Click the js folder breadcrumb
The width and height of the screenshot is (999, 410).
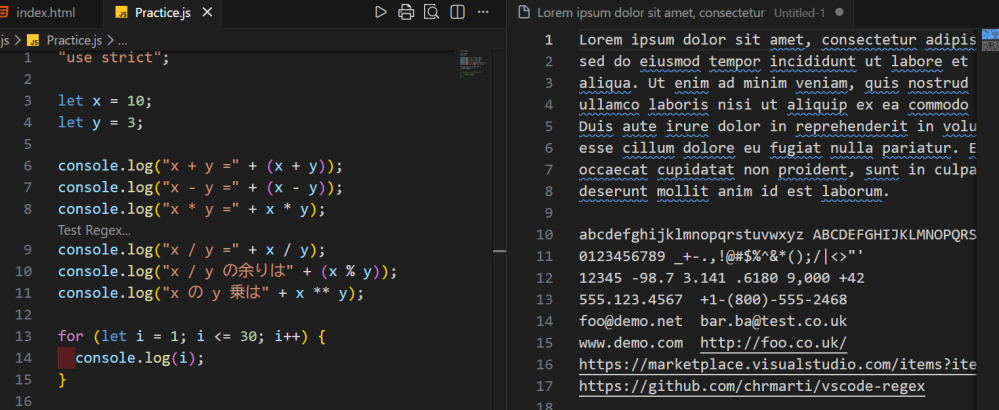pyautogui.click(x=5, y=40)
